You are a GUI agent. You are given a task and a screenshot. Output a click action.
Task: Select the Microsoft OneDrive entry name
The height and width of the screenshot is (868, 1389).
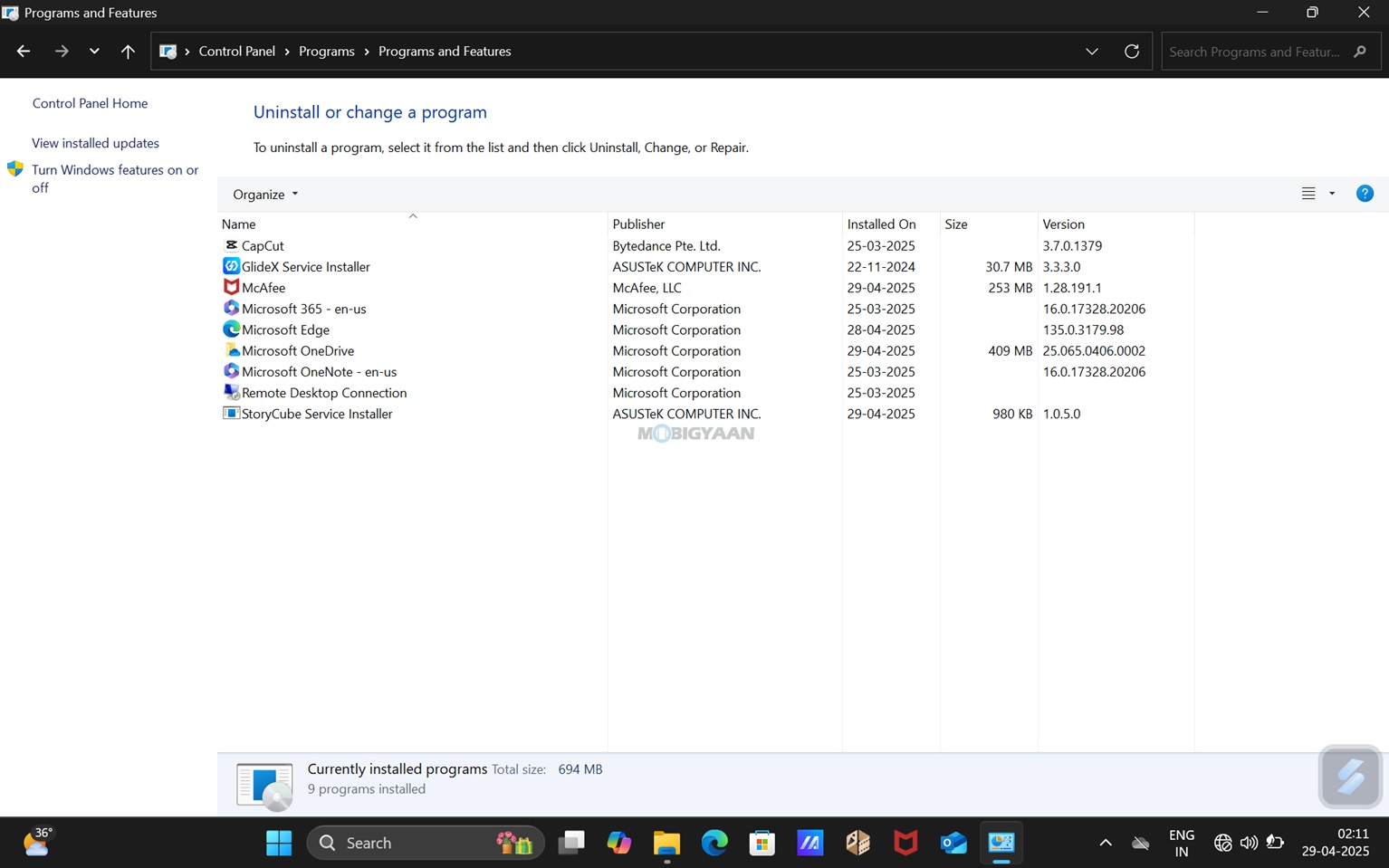(298, 350)
